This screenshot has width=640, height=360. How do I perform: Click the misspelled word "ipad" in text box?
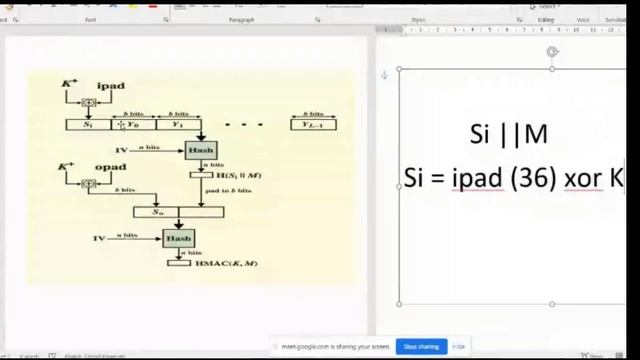tap(477, 178)
